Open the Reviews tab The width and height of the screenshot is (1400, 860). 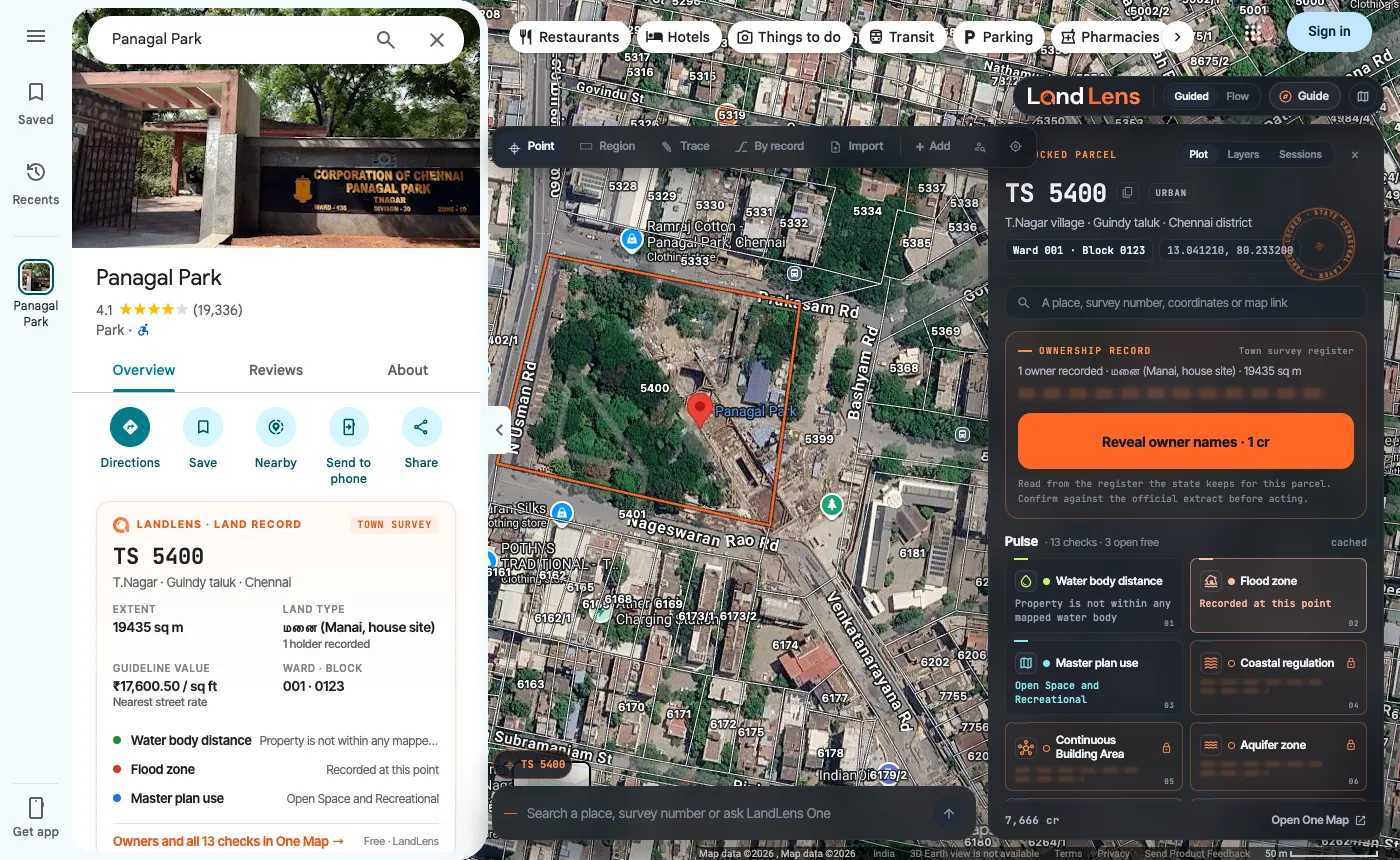pos(276,370)
